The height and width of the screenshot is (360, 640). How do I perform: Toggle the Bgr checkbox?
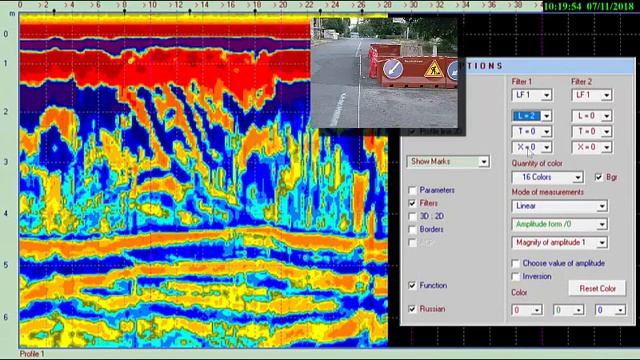598,177
